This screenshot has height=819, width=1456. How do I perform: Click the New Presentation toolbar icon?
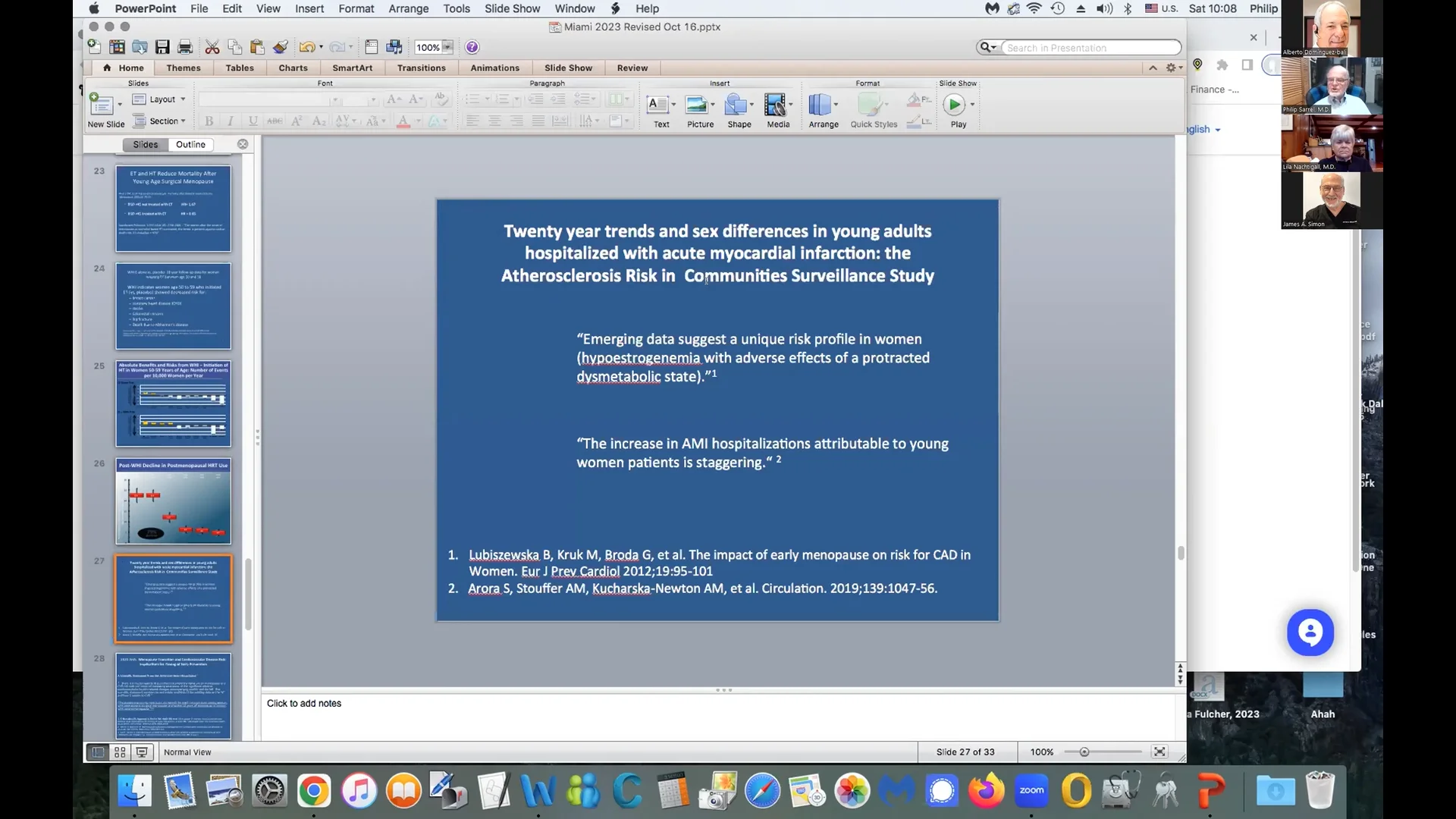[x=94, y=47]
